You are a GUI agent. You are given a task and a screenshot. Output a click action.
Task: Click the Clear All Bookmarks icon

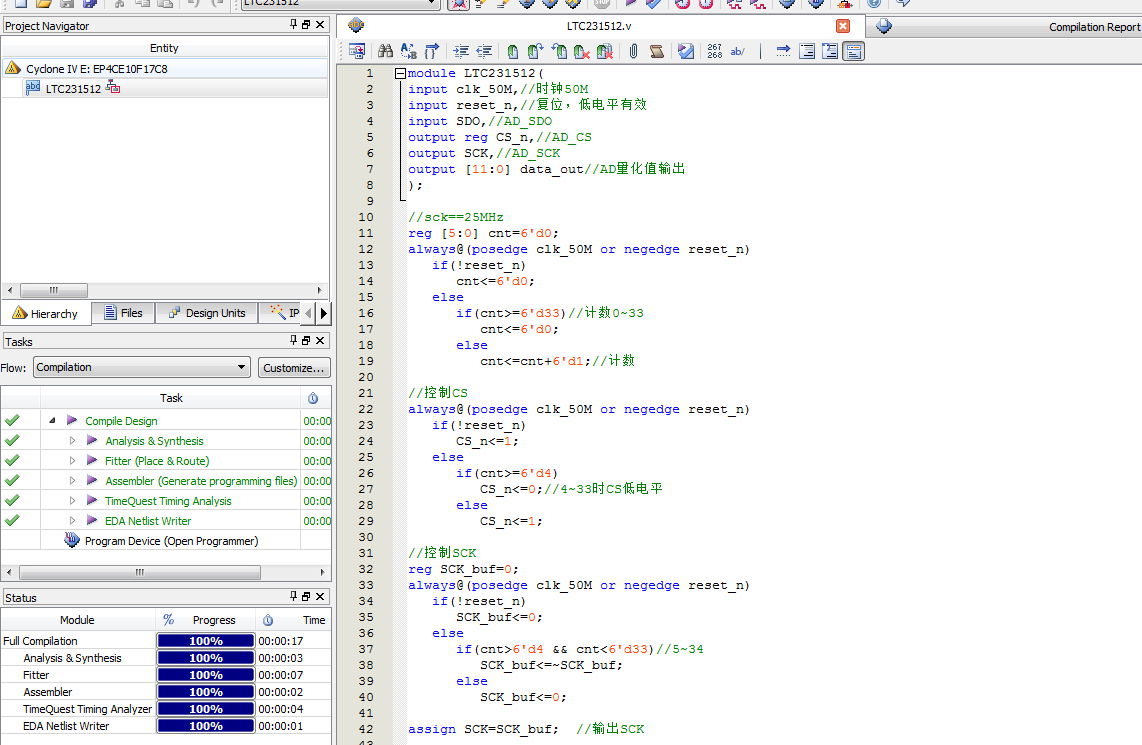(604, 52)
